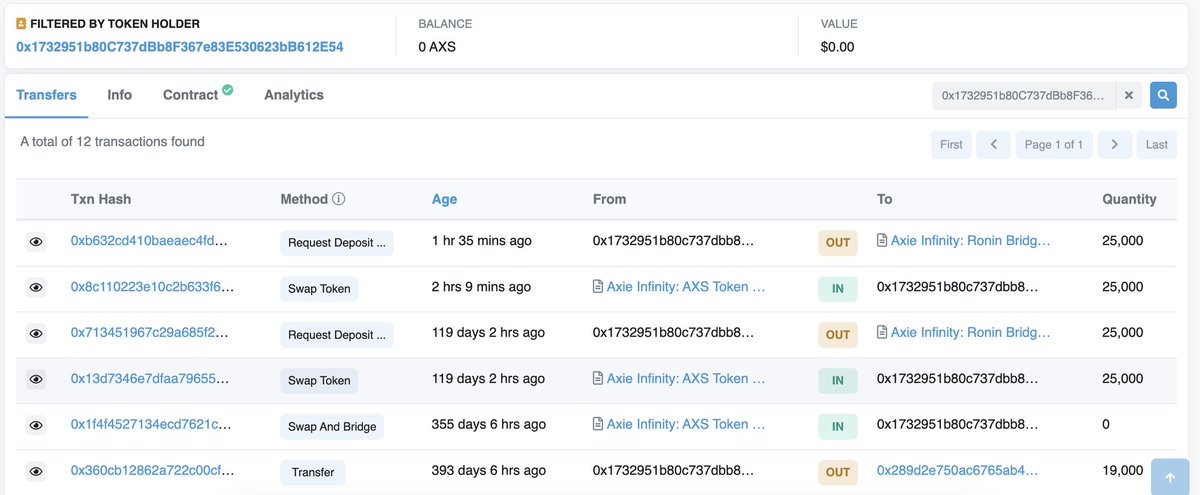Go to next page with right chevron
Screen dimensions: 1200x495
[1114, 145]
